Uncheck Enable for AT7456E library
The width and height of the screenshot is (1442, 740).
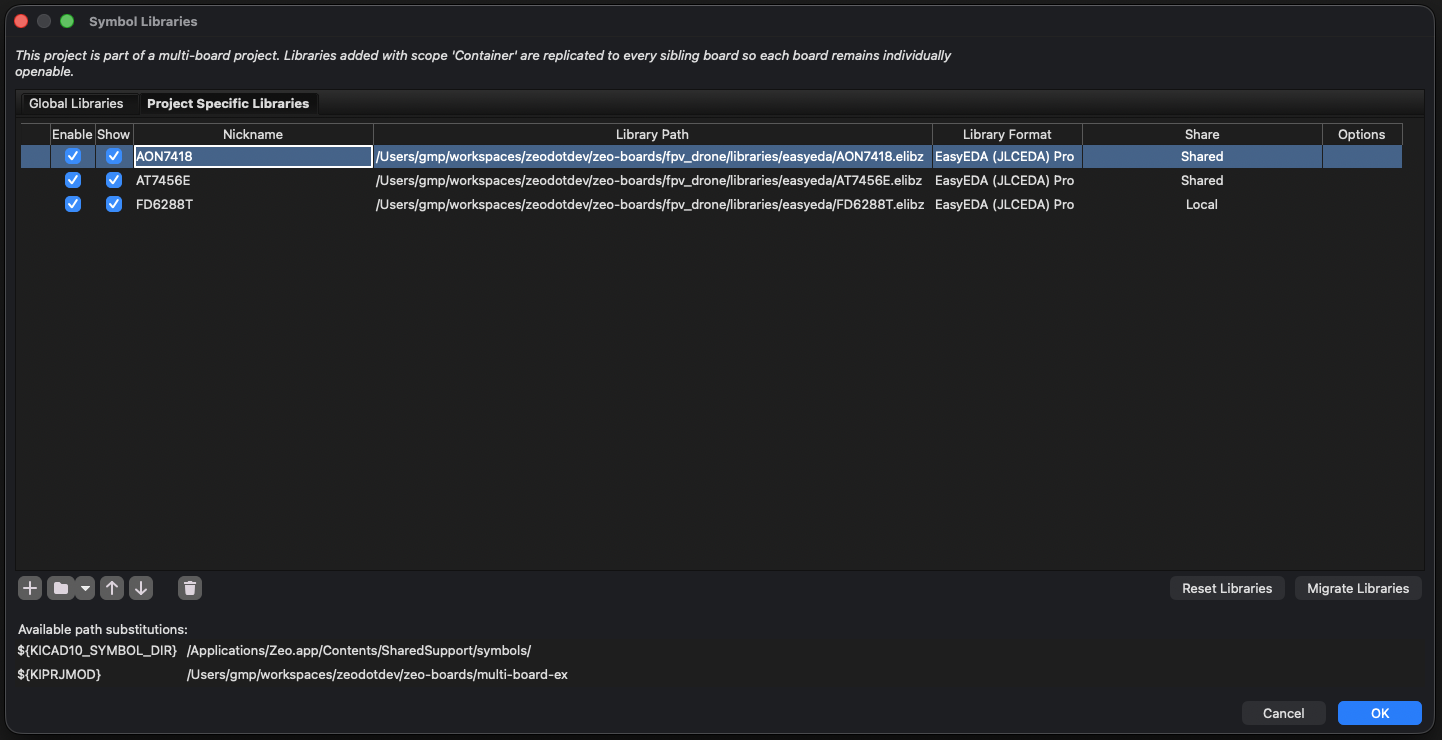[73, 180]
